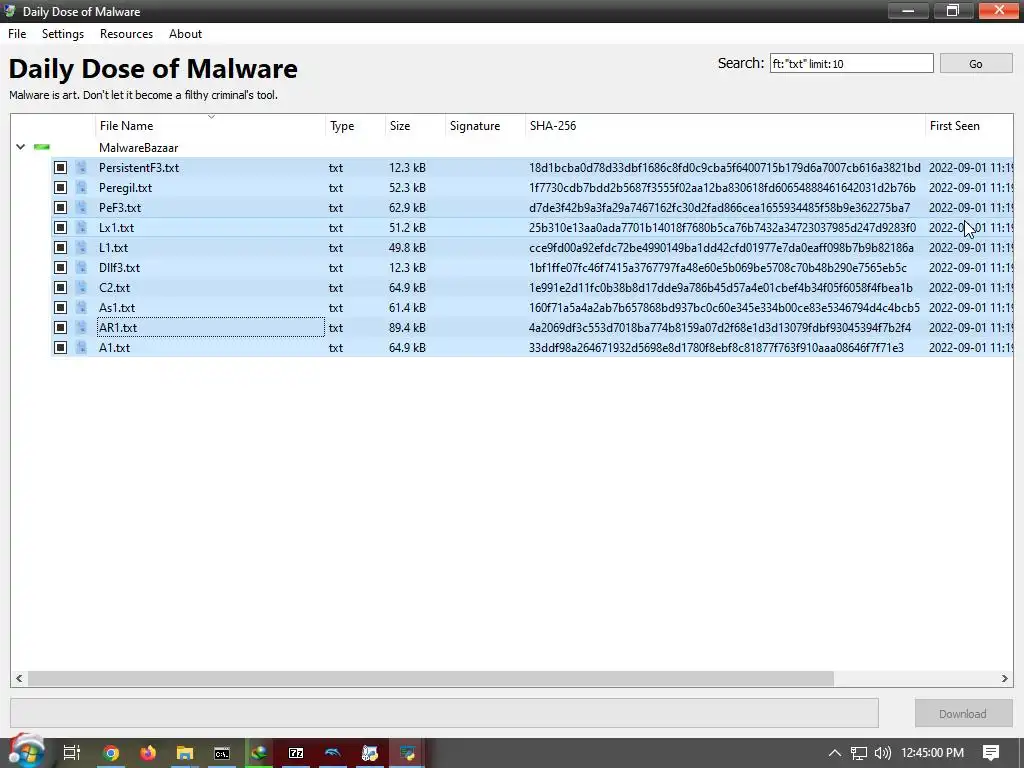Click the file icon beside C2.txt
Image resolution: width=1024 pixels, height=768 pixels.
(x=81, y=287)
